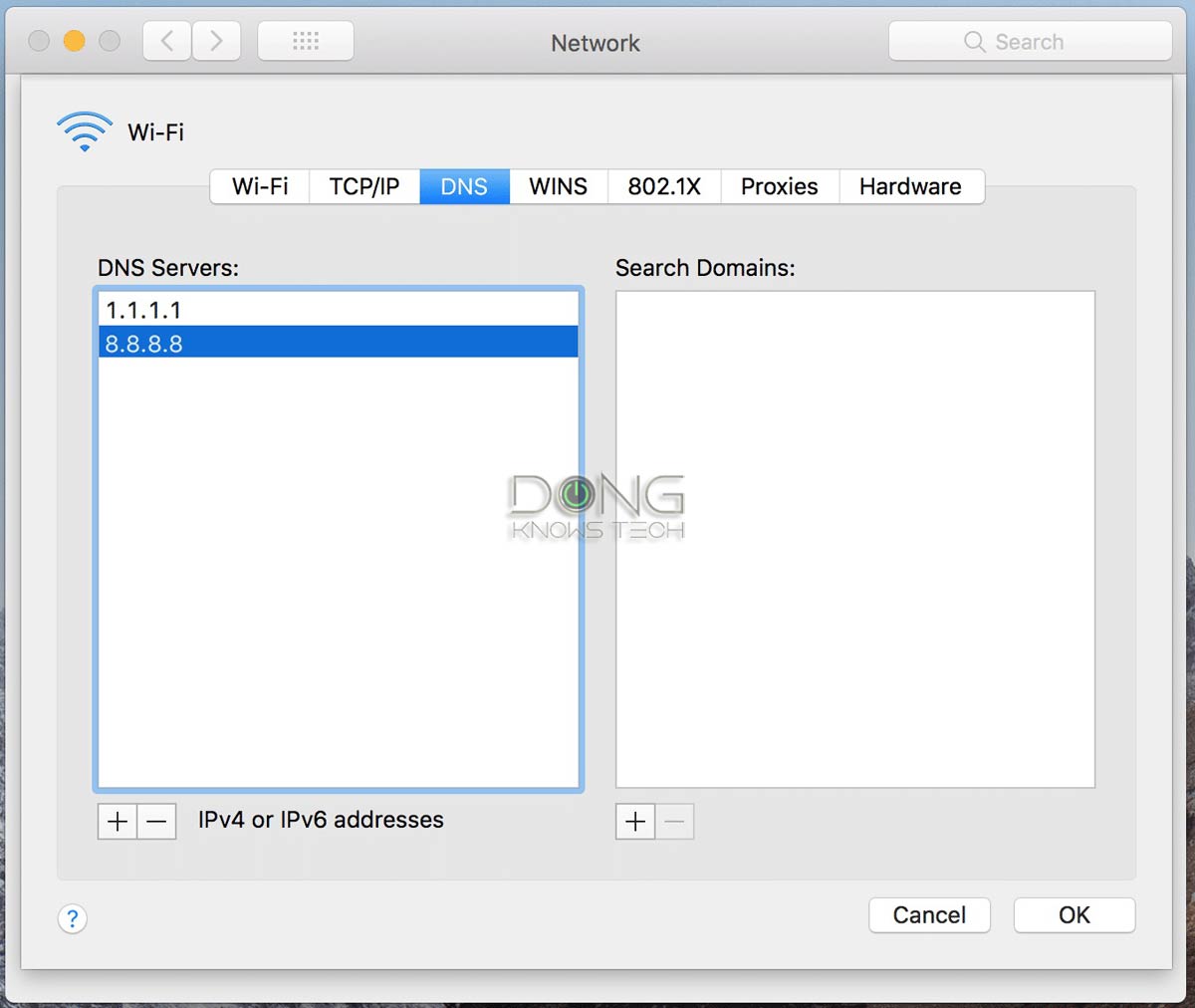Open the Proxies tab
1195x1008 pixels.
tap(778, 186)
